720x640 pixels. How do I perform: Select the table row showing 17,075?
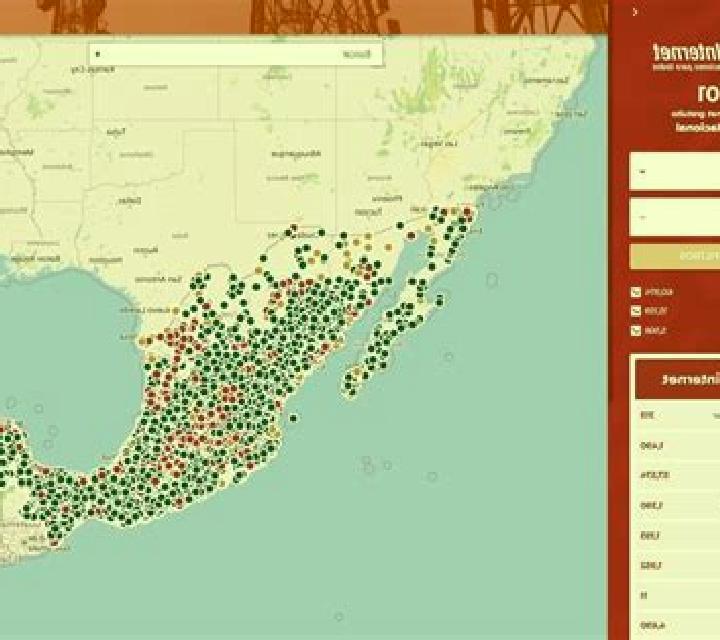click(x=677, y=475)
